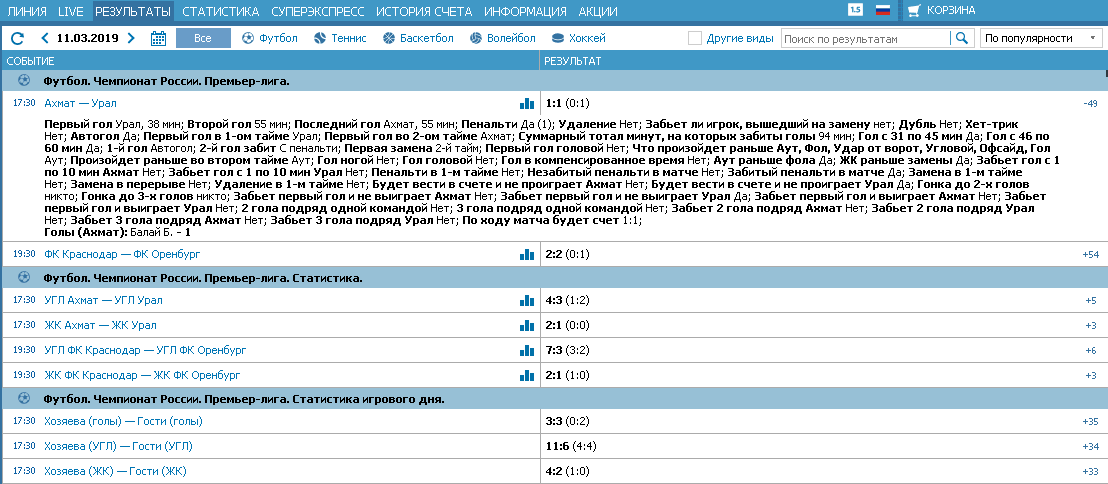Open chart for ЖК ФК Краснодар — ЖК ФК Оренбург

coord(527,374)
